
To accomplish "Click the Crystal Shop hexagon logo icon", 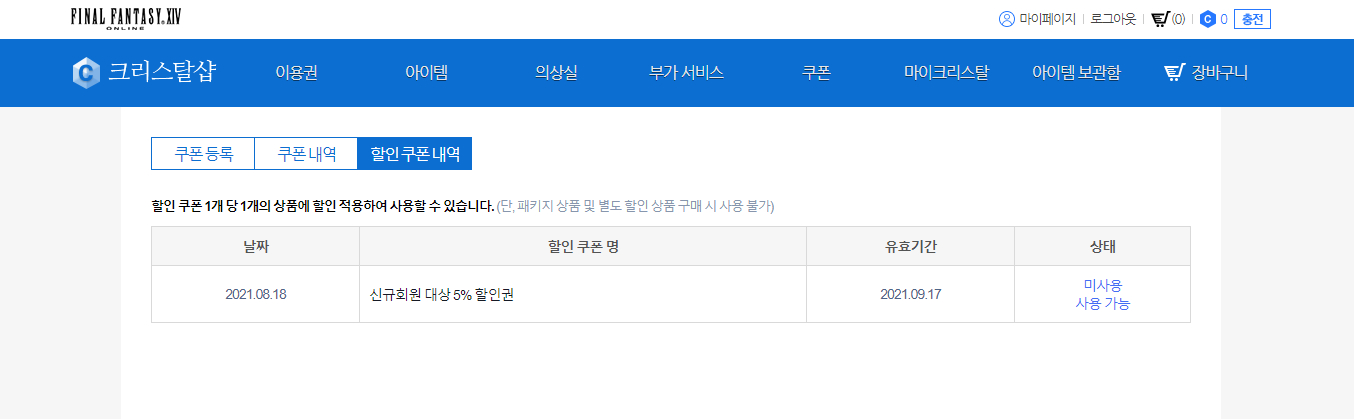I will coord(86,73).
